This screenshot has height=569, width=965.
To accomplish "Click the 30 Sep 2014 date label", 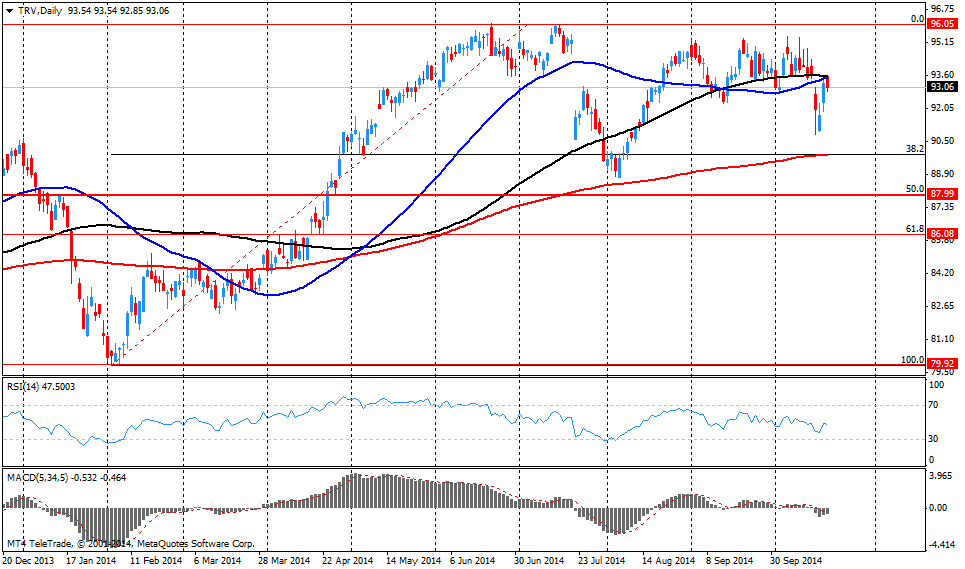I will [x=796, y=560].
